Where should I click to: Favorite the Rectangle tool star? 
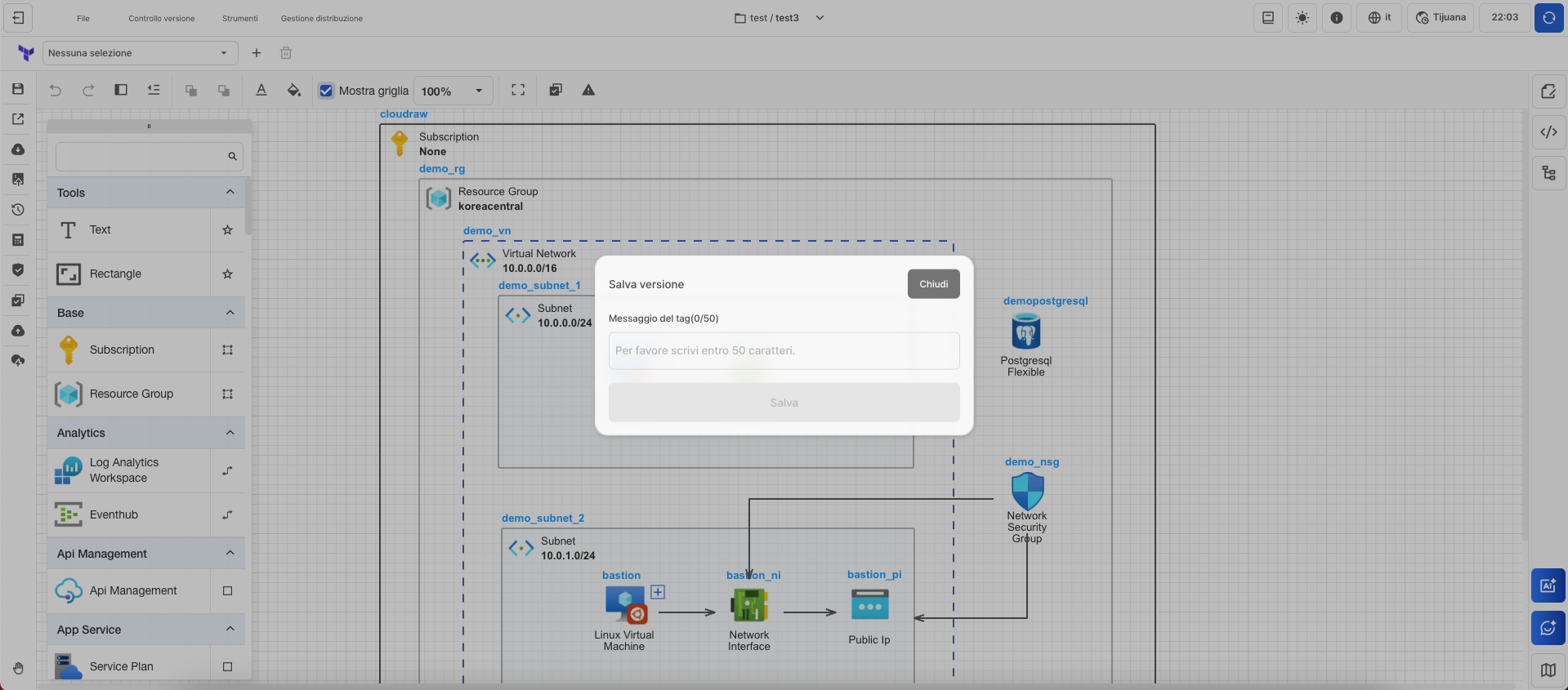[x=228, y=274]
